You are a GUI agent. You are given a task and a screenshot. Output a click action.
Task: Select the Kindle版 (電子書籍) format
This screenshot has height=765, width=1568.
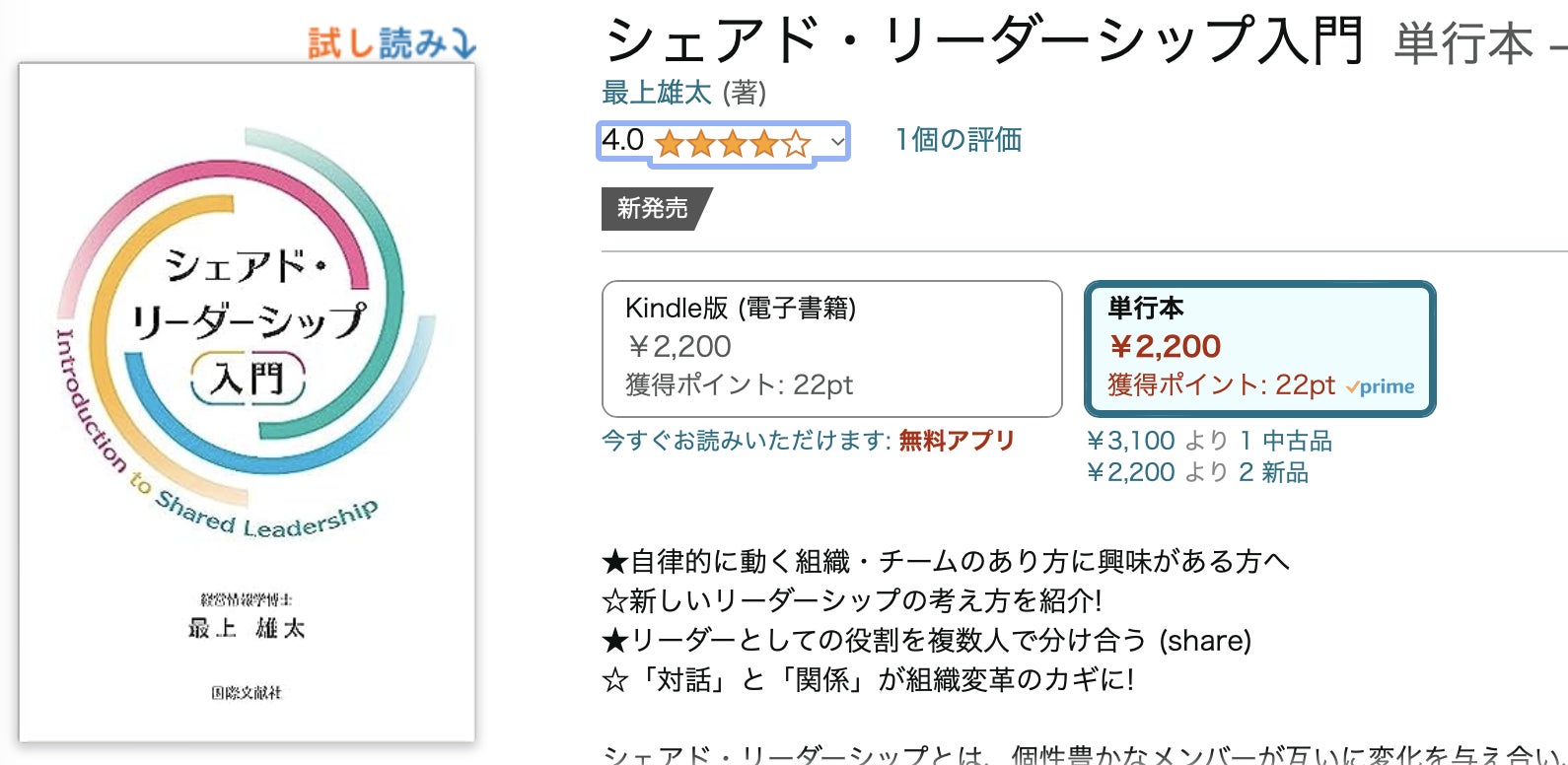point(831,348)
